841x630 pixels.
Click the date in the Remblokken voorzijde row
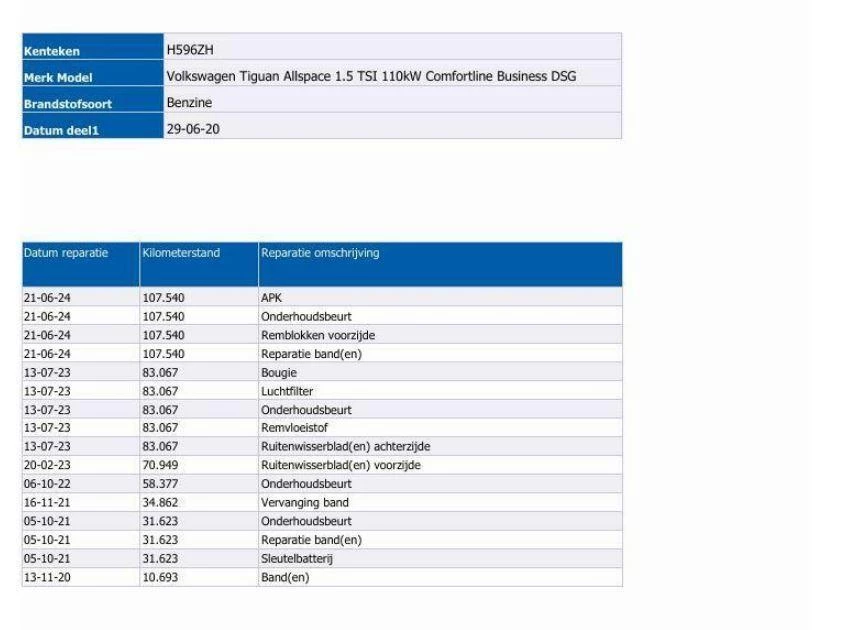coord(47,335)
